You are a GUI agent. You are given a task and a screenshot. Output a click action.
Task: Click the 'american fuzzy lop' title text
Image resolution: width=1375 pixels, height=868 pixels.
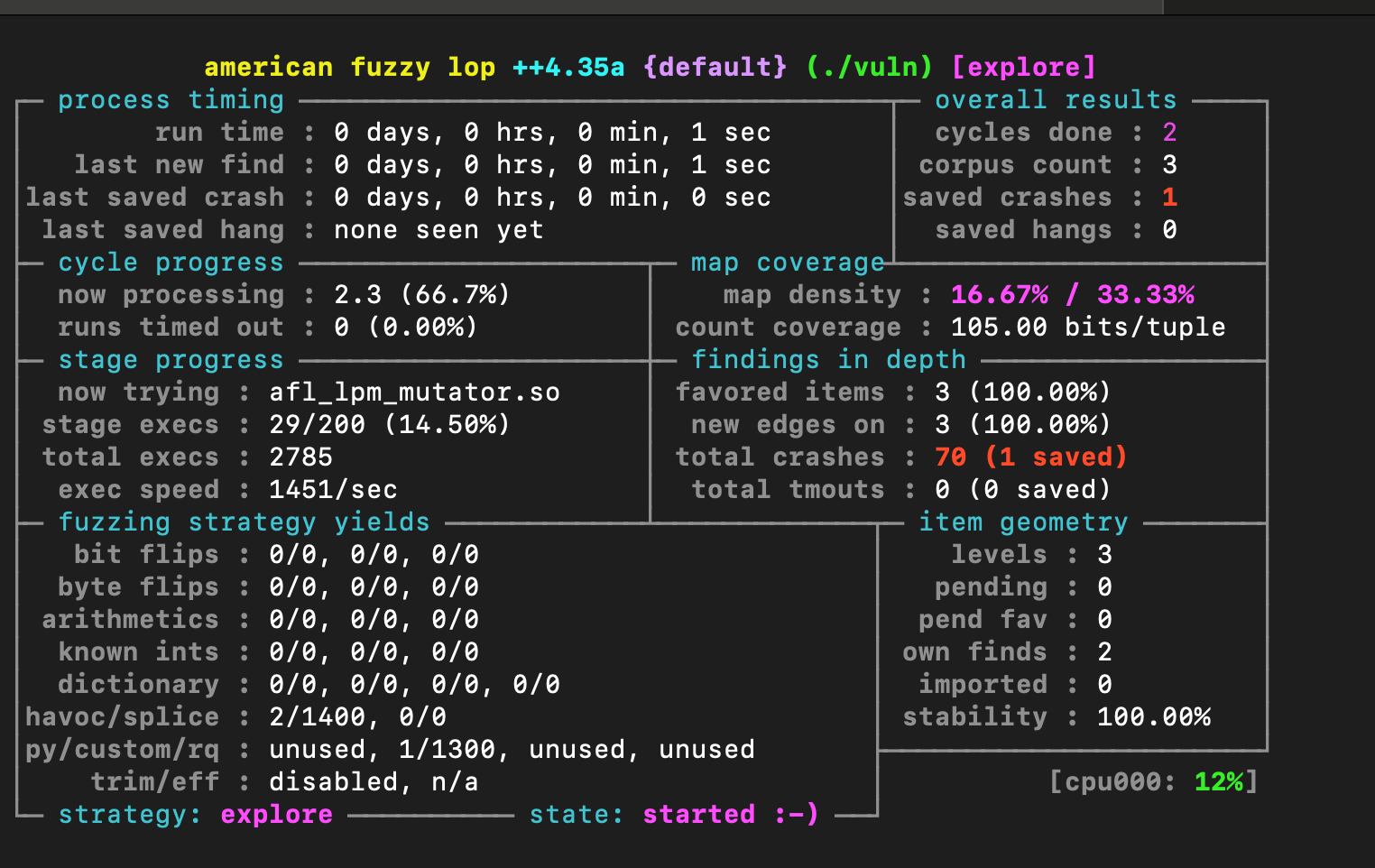350,68
